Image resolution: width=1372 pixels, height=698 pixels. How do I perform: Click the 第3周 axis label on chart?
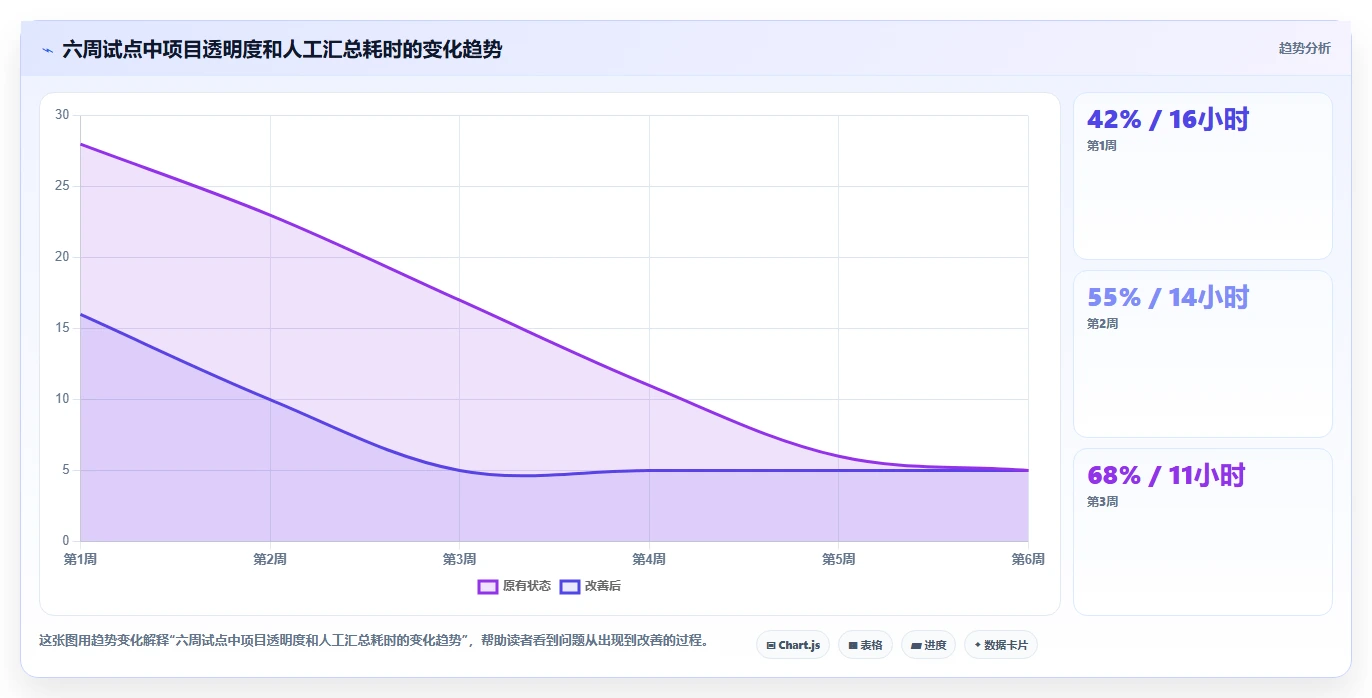coord(459,559)
